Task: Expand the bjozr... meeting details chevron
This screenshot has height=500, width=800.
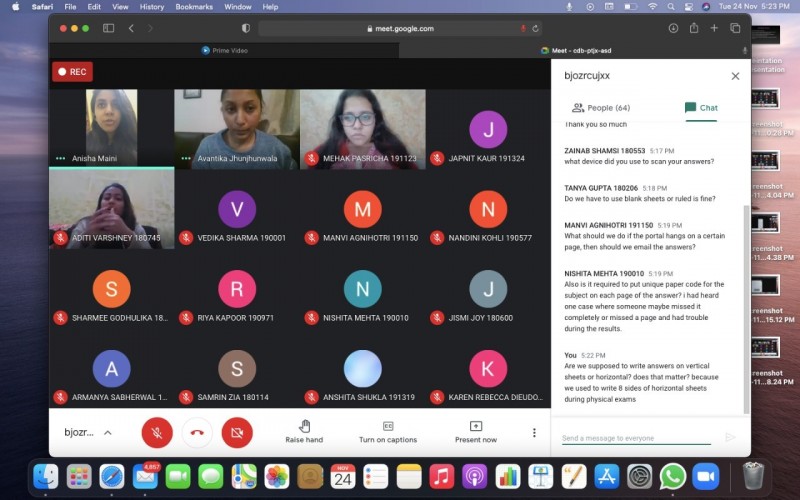Action: [108, 433]
